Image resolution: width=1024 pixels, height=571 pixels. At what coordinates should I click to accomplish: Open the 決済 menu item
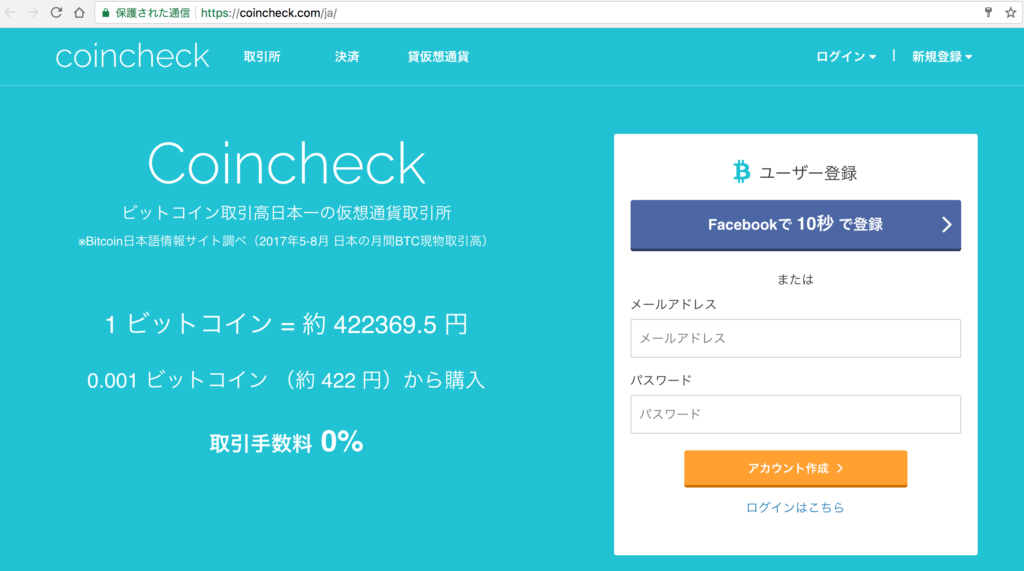point(347,57)
